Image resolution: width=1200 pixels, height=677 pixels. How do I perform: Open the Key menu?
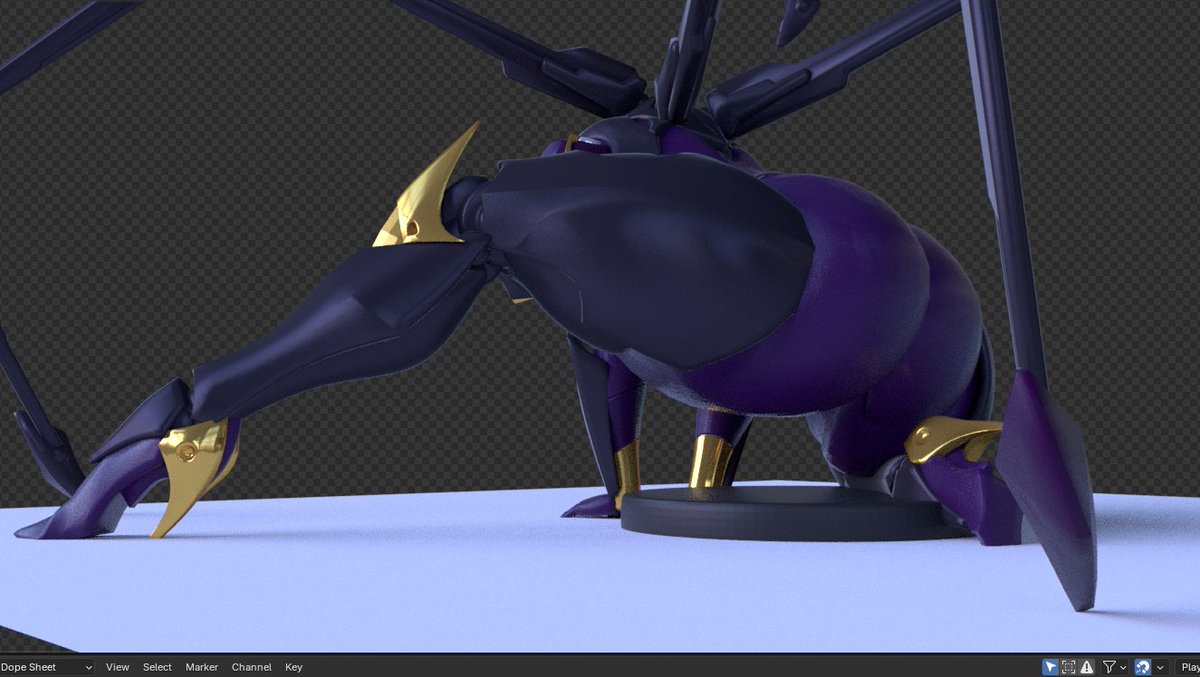coord(294,667)
